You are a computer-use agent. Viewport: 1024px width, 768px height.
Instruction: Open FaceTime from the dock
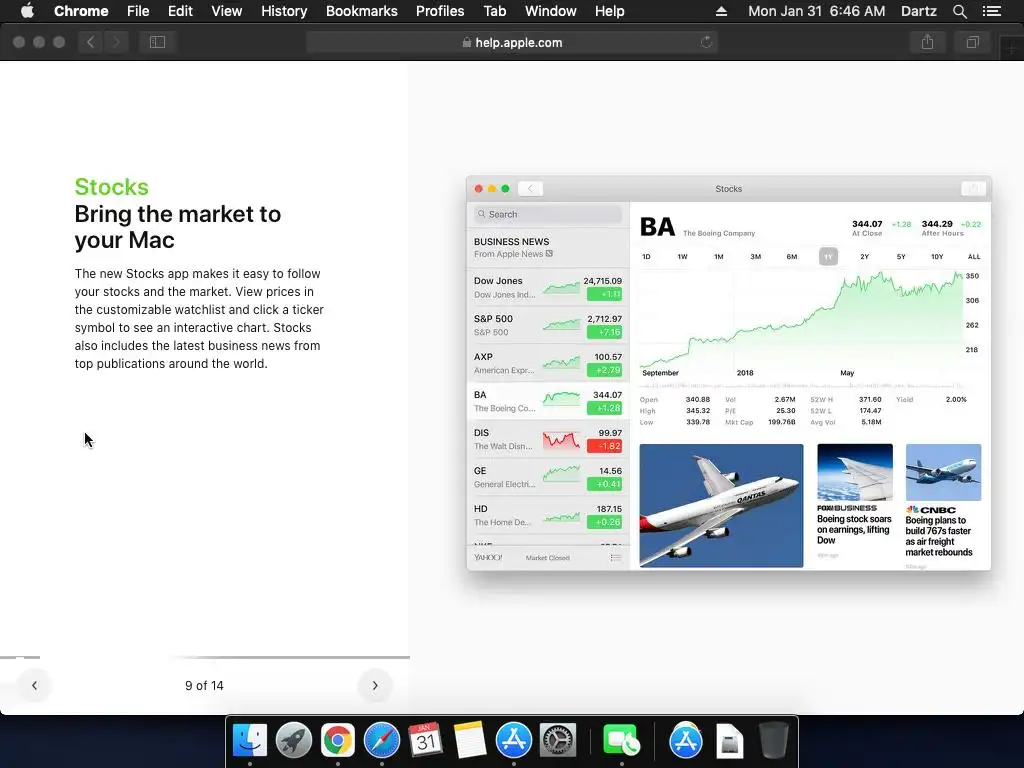(621, 741)
